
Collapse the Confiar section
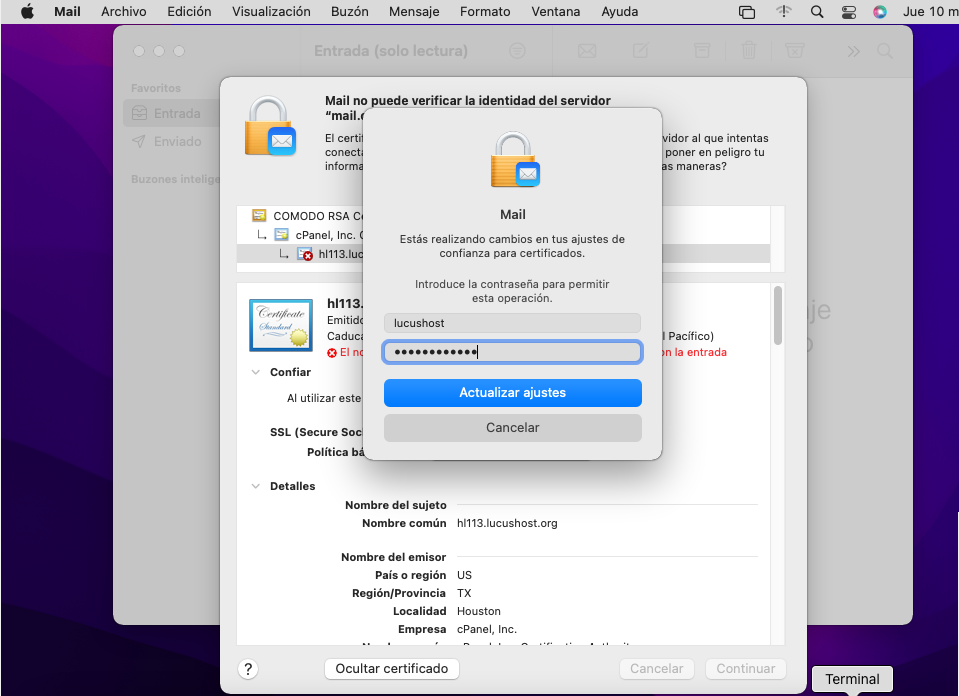256,372
